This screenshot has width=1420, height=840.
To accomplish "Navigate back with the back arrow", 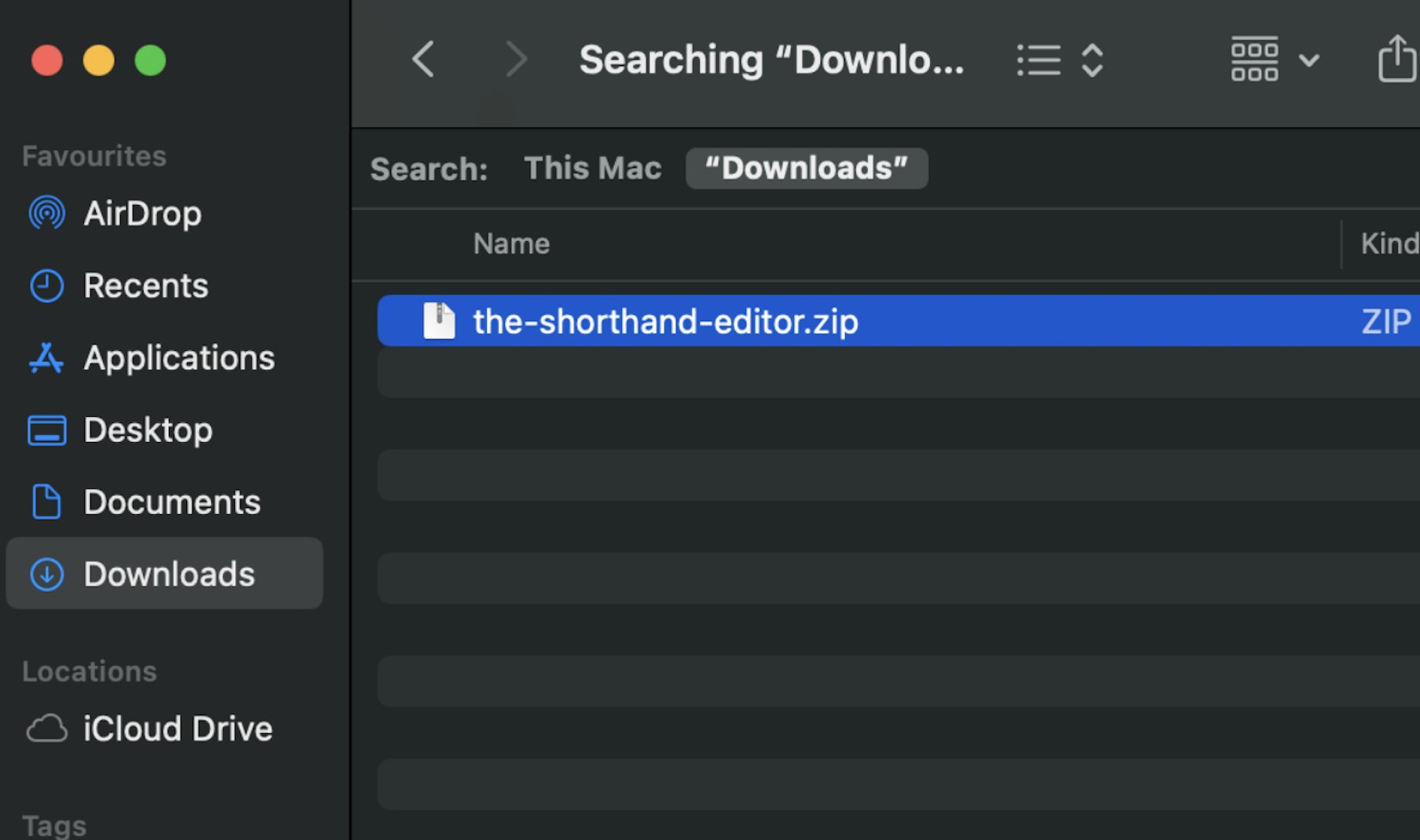I will [x=423, y=59].
